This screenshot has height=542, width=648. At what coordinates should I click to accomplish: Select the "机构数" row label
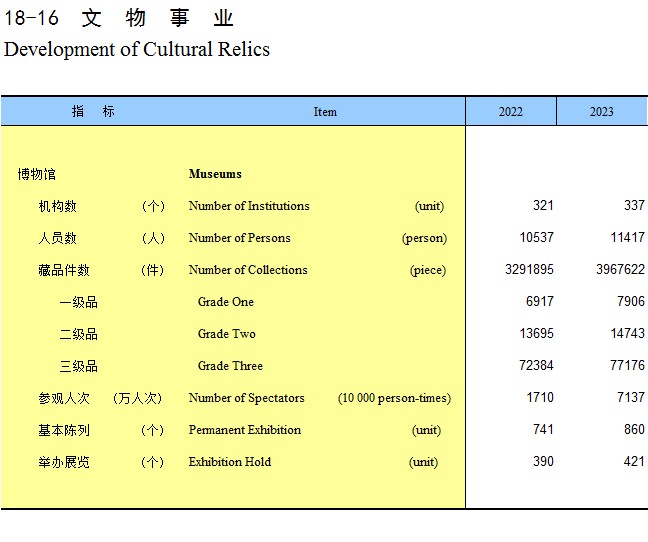57,206
